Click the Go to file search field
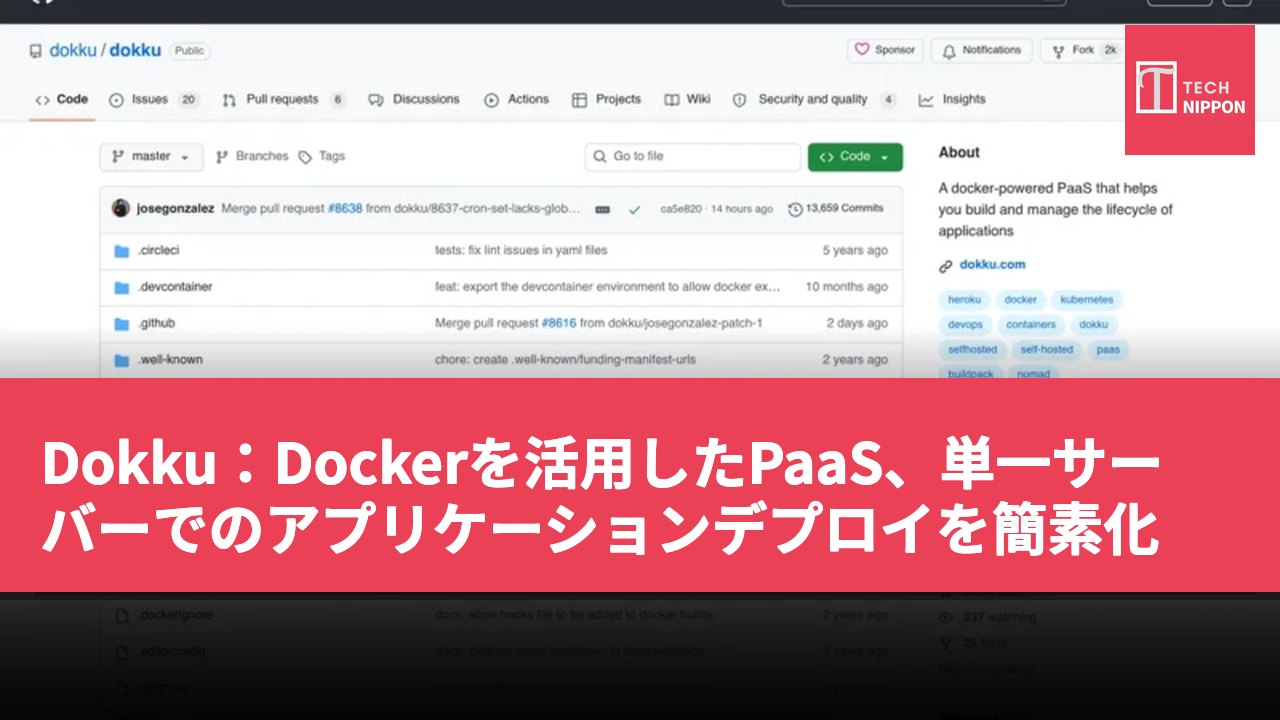 [693, 157]
